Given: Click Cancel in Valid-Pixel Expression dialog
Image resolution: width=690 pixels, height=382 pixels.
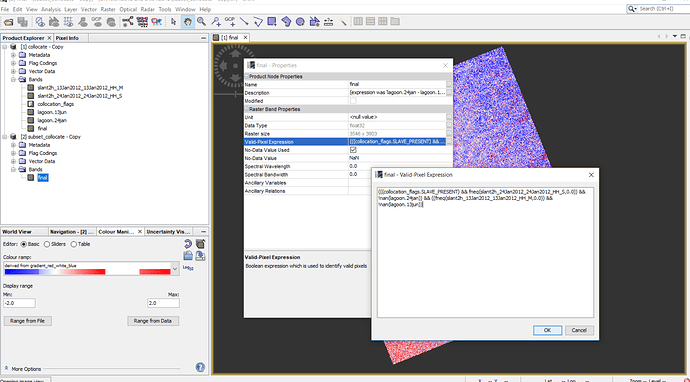Looking at the screenshot, I should pyautogui.click(x=579, y=330).
